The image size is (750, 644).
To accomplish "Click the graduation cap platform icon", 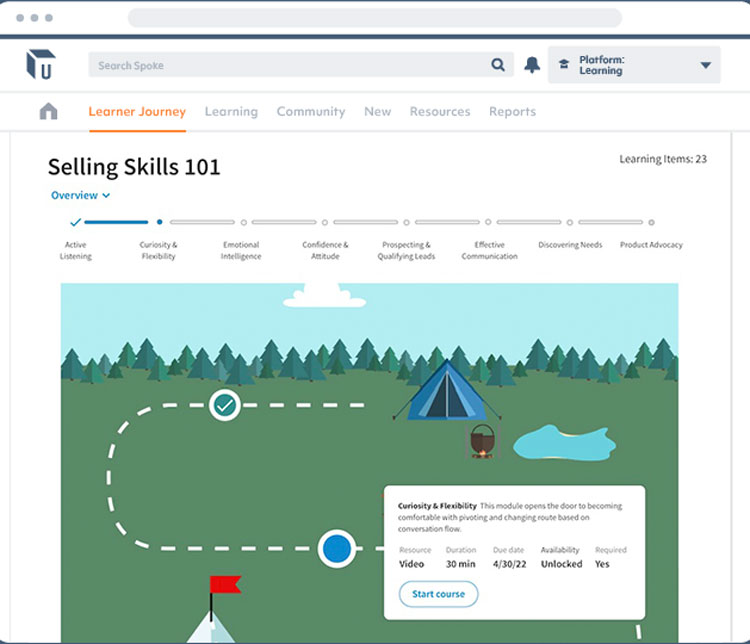I will pyautogui.click(x=564, y=65).
